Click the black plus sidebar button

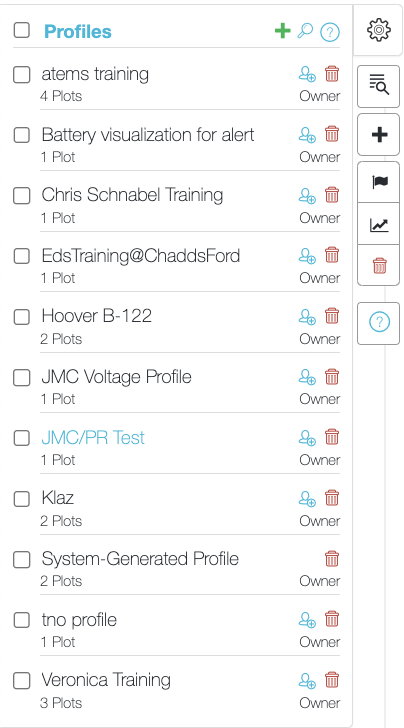[378, 135]
